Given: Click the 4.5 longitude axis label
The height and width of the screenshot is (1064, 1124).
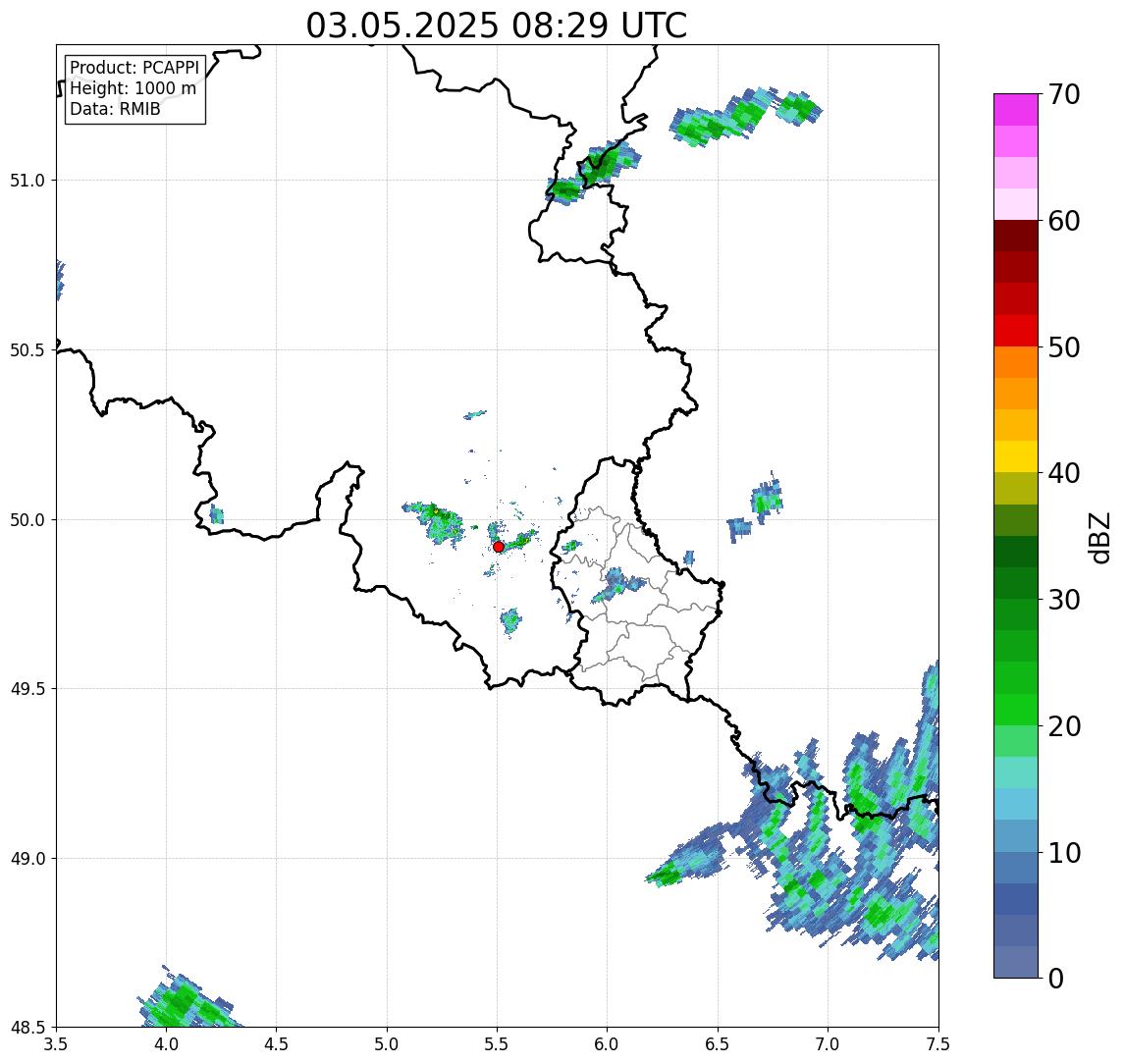Looking at the screenshot, I should 277,1044.
